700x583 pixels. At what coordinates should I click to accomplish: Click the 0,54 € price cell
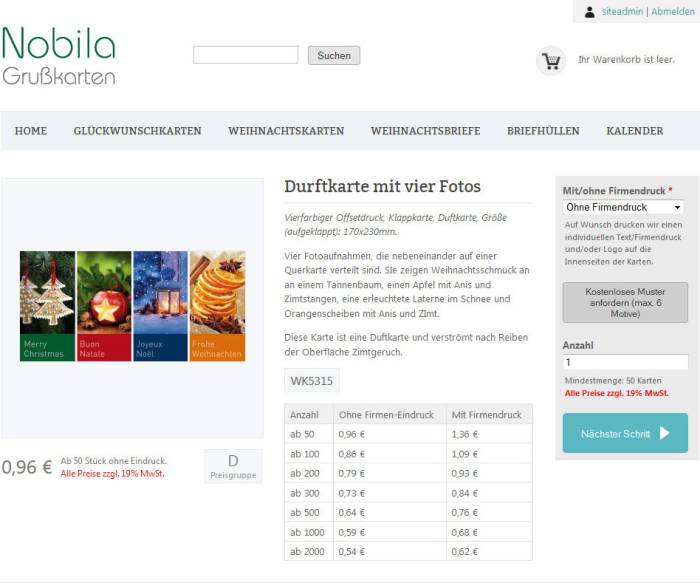(389, 551)
